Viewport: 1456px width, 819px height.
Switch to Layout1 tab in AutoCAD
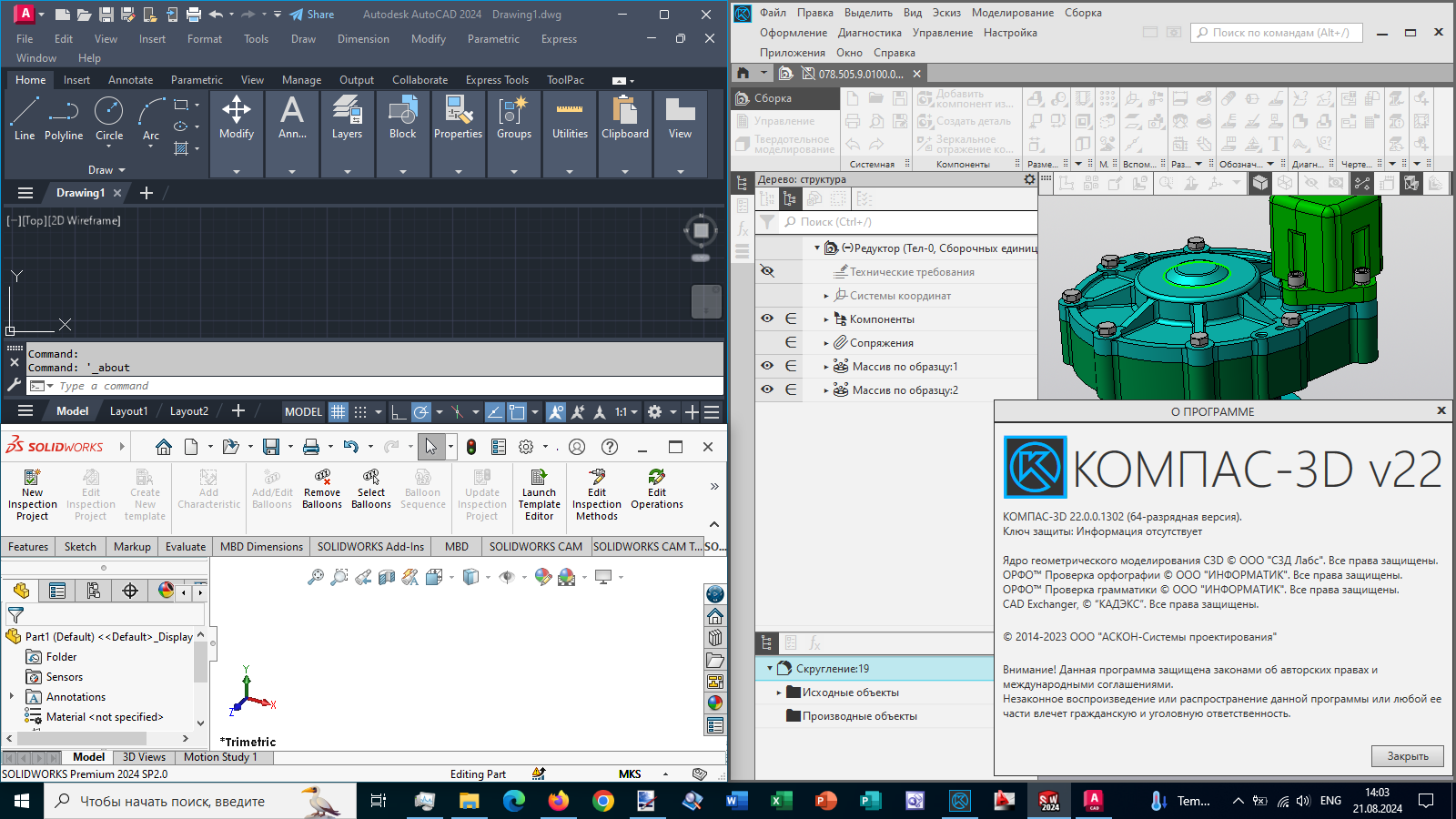pos(128,411)
